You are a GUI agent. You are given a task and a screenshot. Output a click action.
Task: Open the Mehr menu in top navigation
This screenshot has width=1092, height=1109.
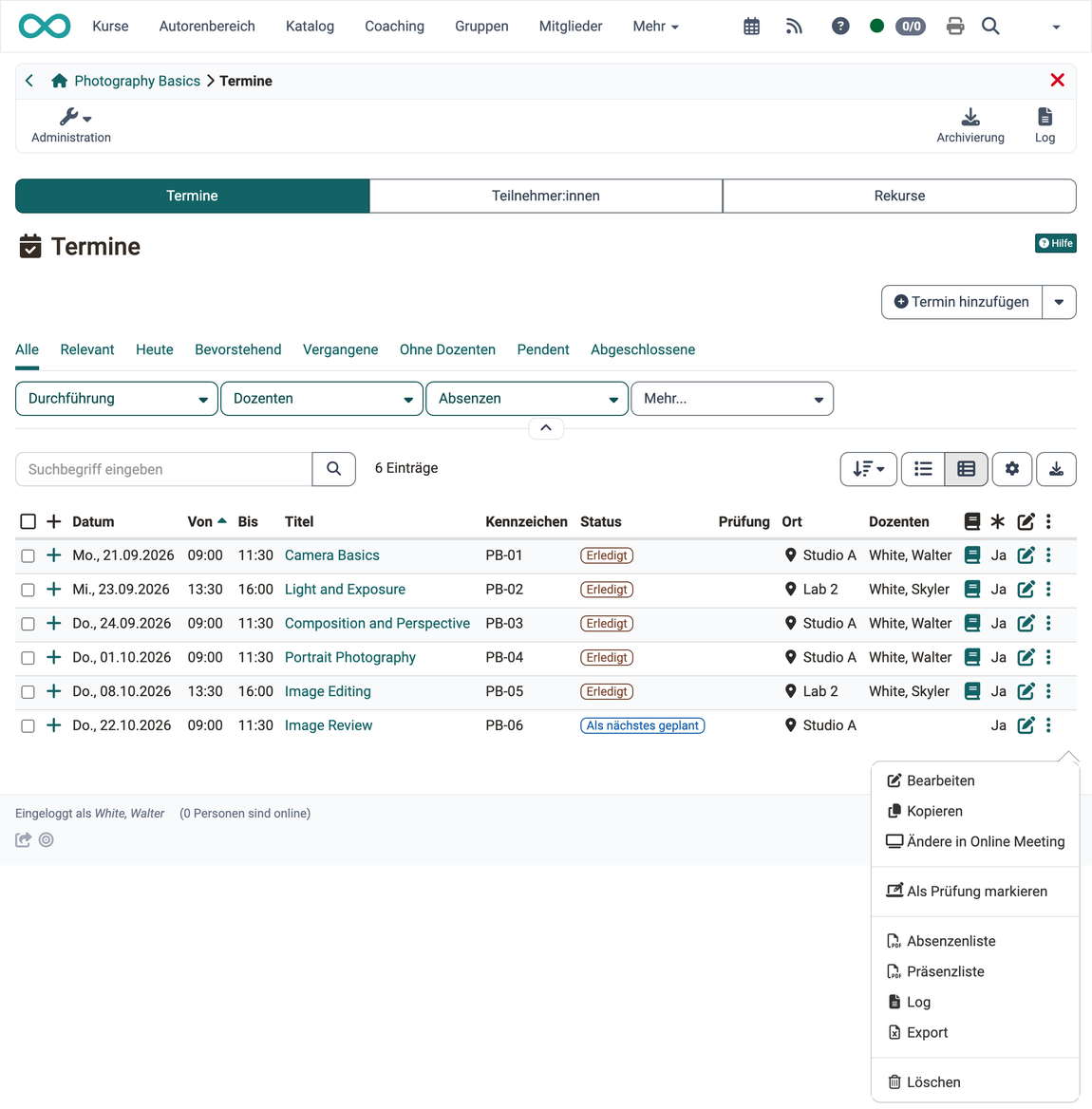[655, 27]
